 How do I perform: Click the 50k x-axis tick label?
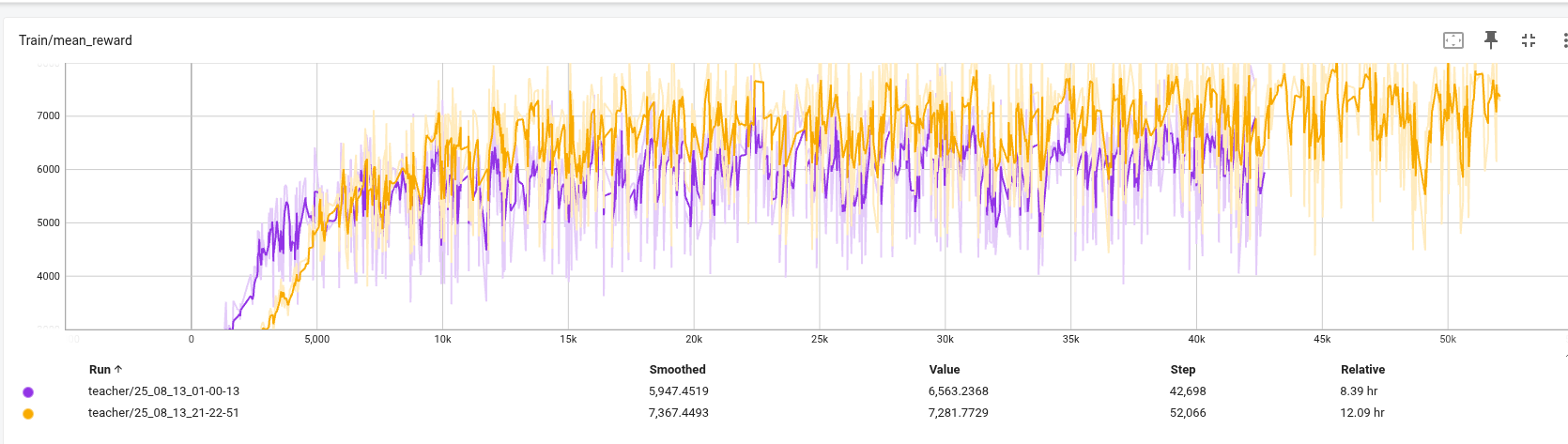pos(1448,340)
